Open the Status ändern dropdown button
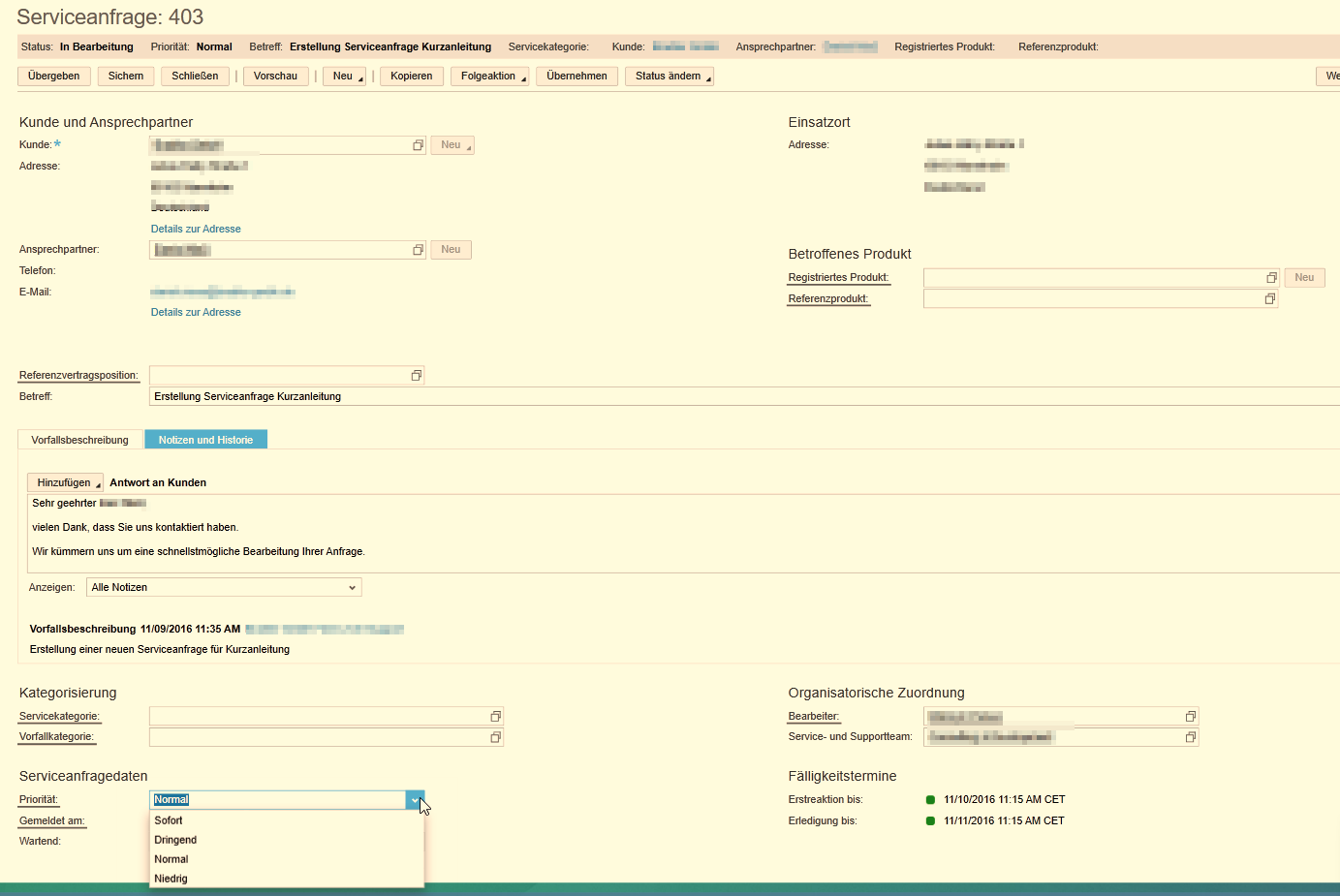1340x896 pixels. point(670,77)
